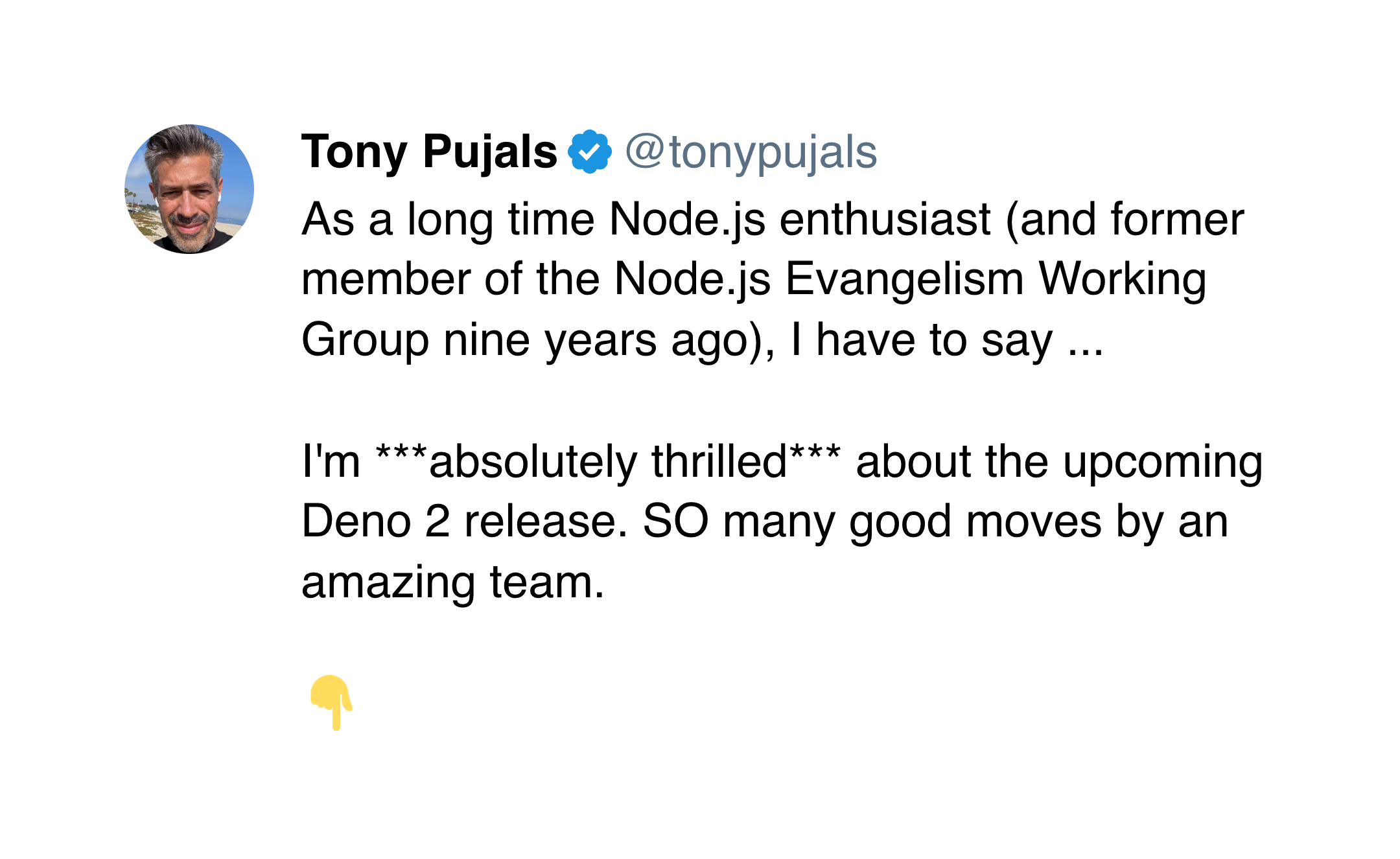The width and height of the screenshot is (1400, 859).
Task: Click the word "Evangelism" in the tweet
Action: click(x=905, y=280)
